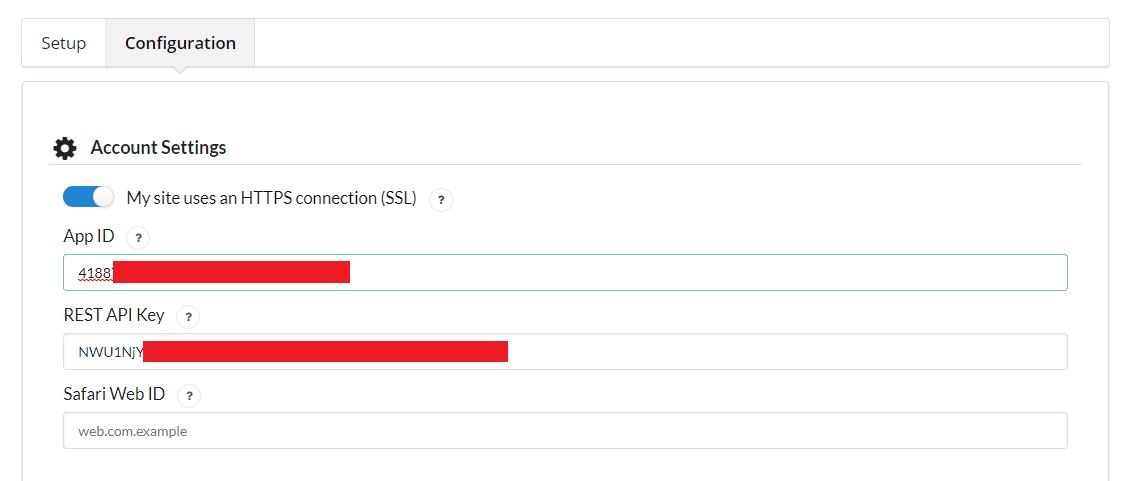Focus the Safari Web ID input field

565,431
